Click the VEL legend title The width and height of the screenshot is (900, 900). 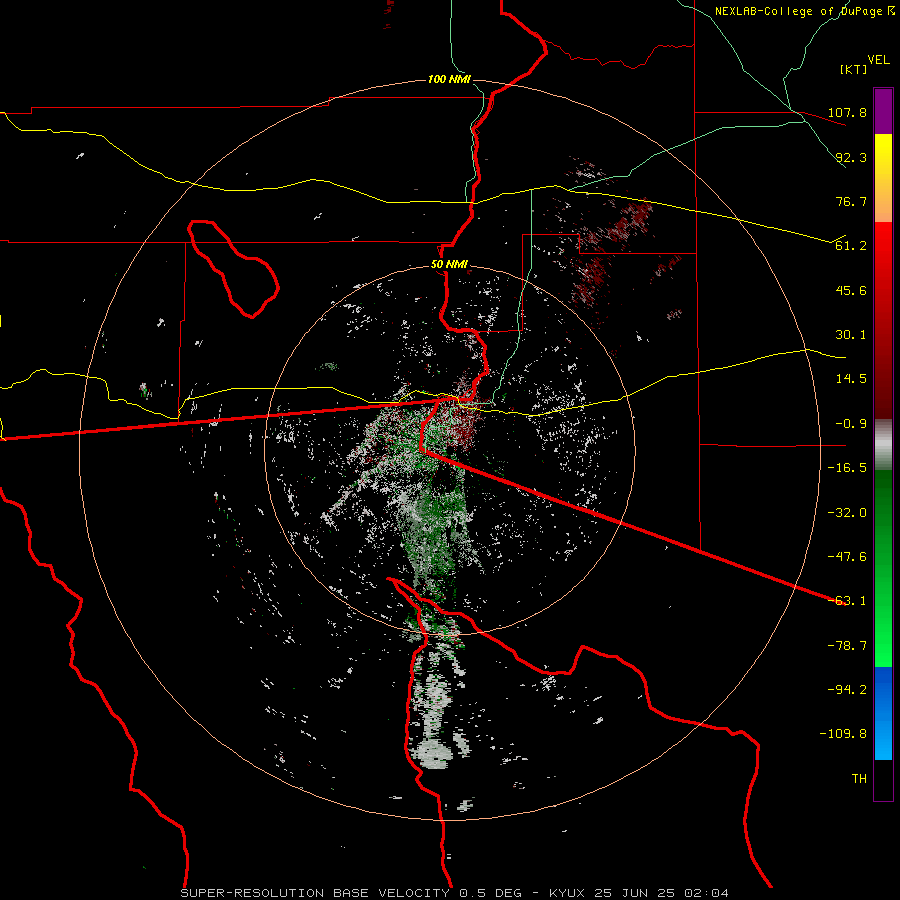[878, 60]
